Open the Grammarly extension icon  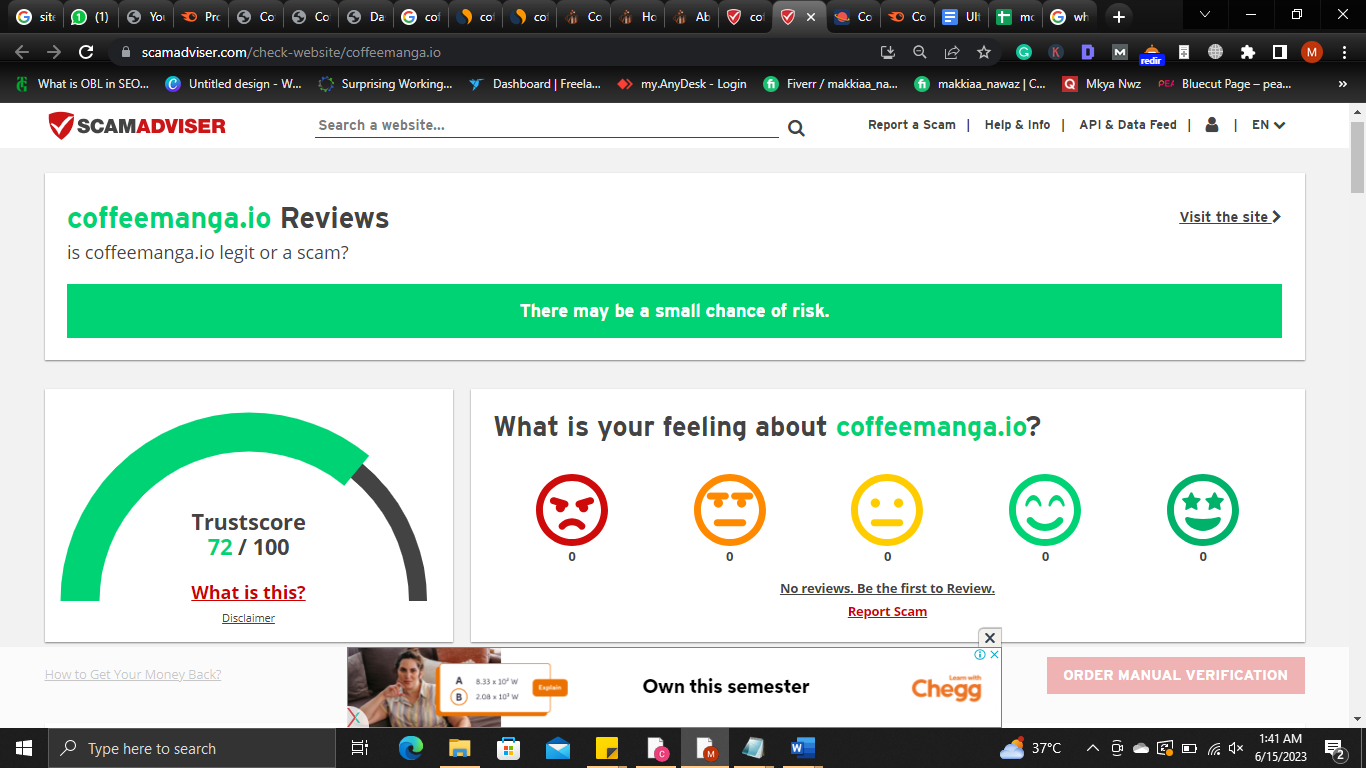pyautogui.click(x=1024, y=52)
